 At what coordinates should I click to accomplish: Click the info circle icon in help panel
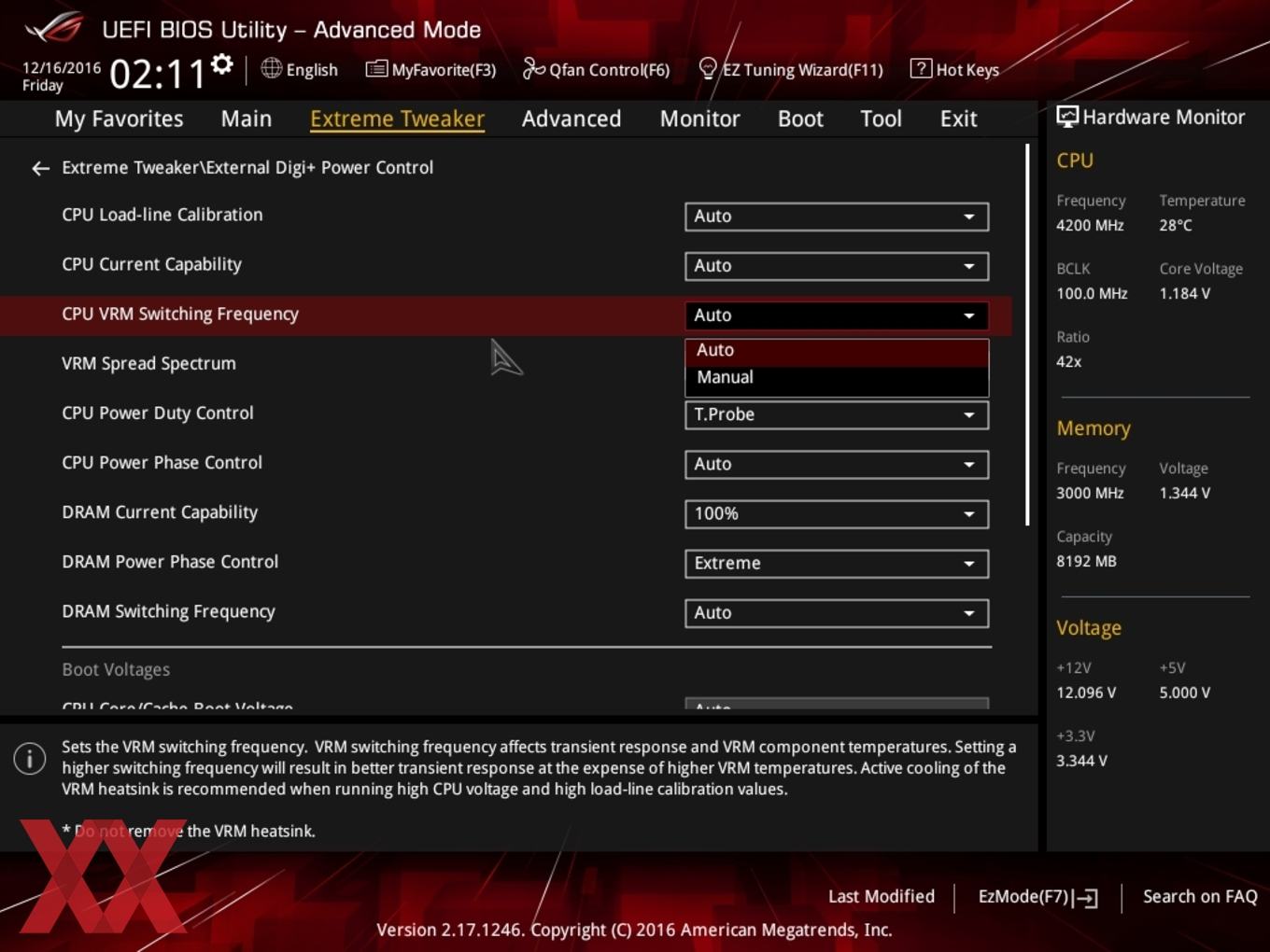click(30, 758)
